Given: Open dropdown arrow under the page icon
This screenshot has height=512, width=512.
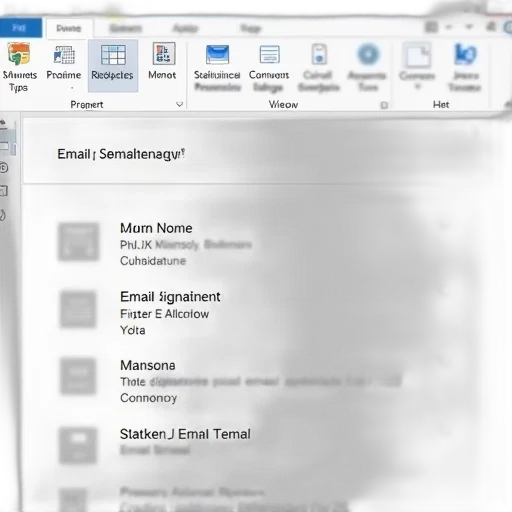Looking at the screenshot, I should pyautogui.click(x=418, y=87).
